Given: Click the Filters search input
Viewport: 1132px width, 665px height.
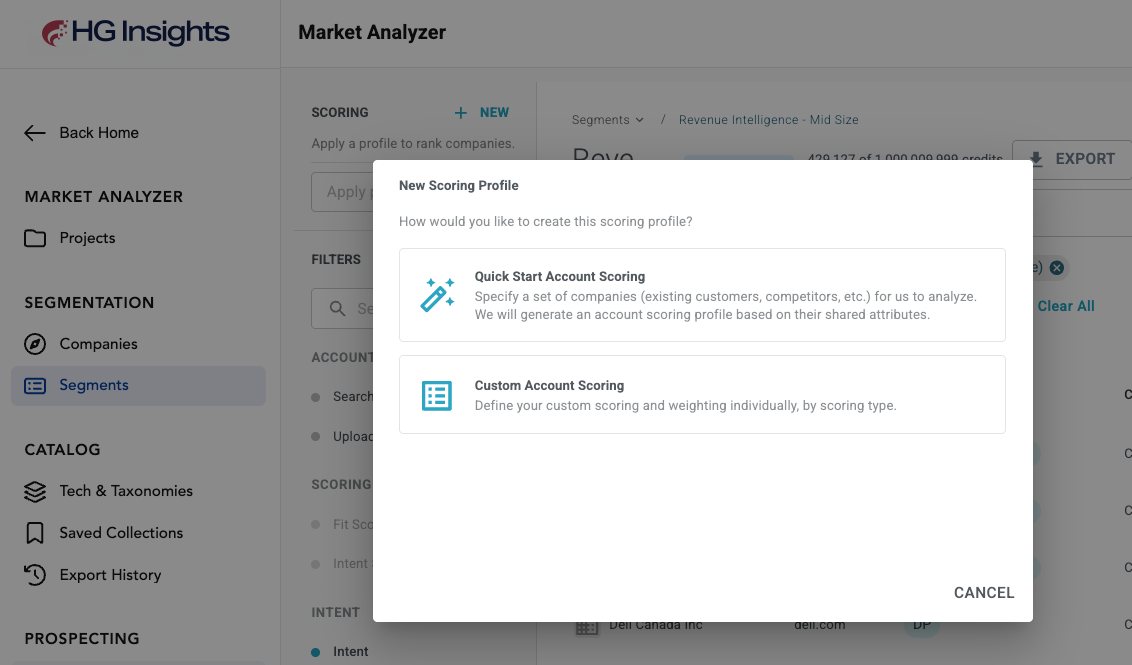Looking at the screenshot, I should point(342,309).
